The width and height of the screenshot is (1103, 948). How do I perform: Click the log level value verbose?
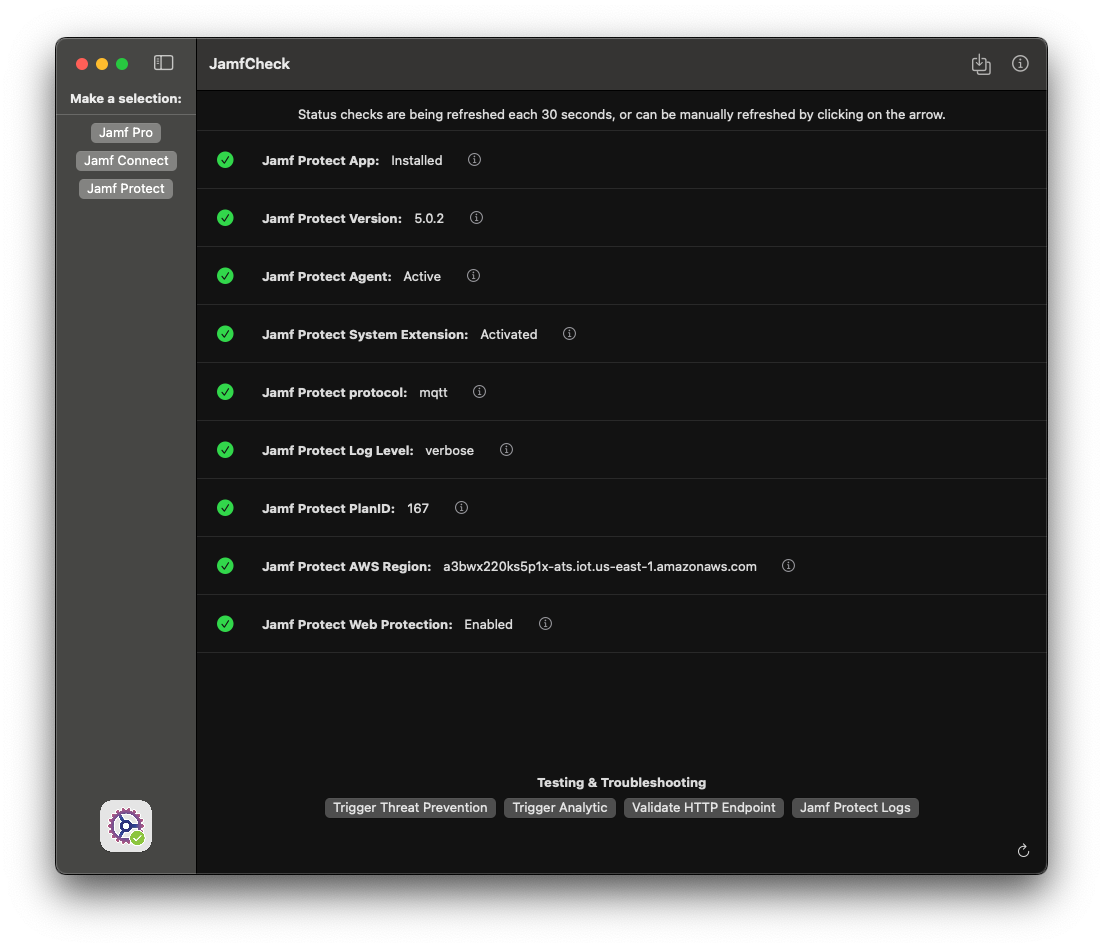click(450, 451)
